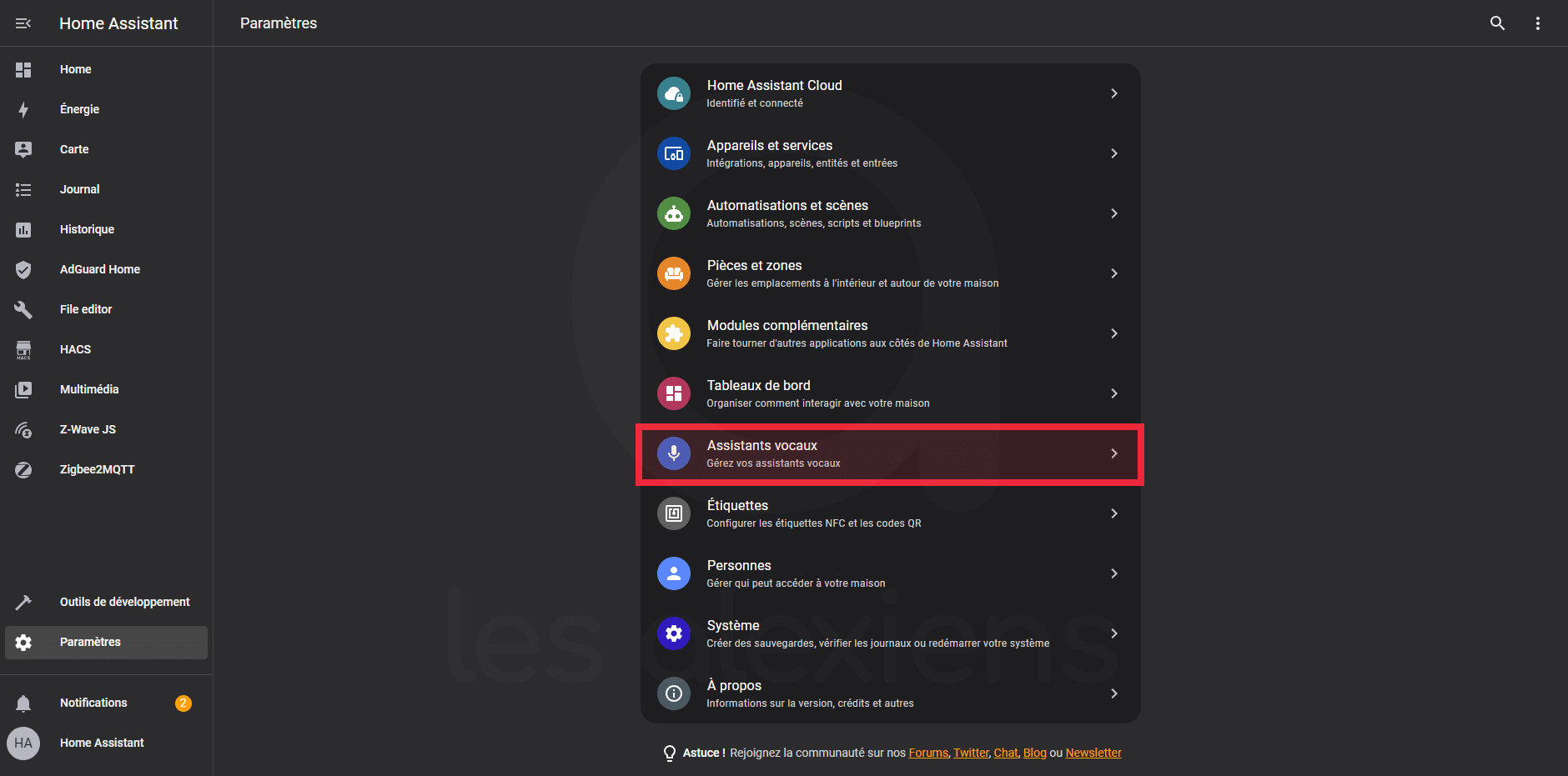Select HACS in the sidebar menu
Screen dimensions: 1568x776
click(106, 349)
